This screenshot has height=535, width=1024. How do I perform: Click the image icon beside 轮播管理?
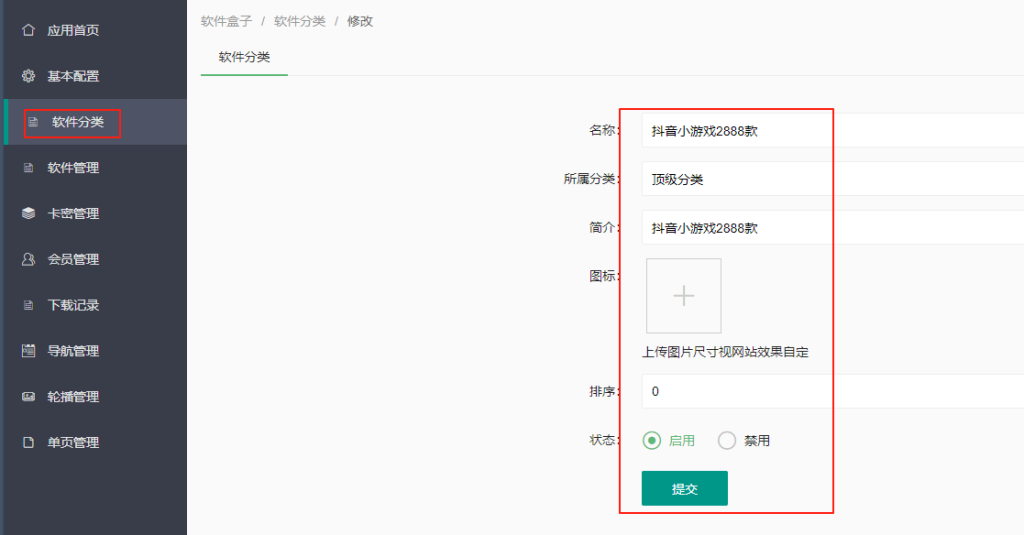[28, 397]
